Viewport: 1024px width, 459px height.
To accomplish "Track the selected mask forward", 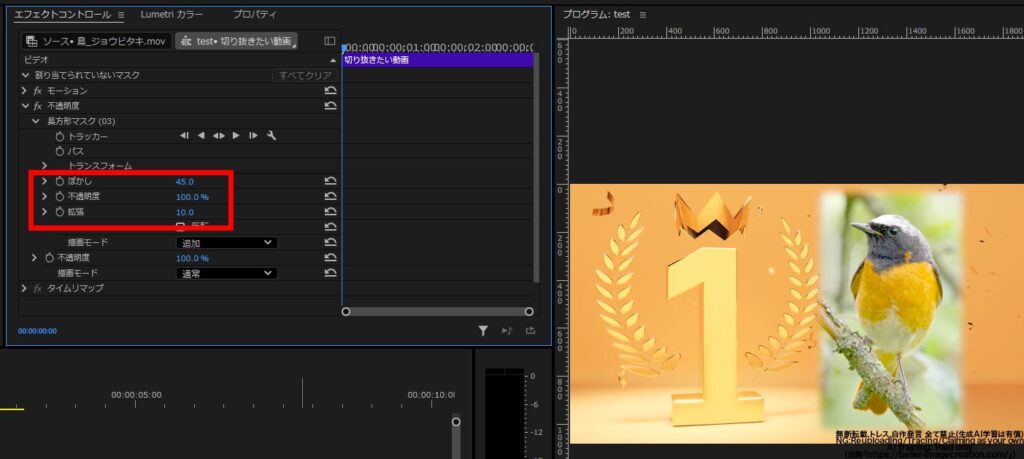I will coord(236,136).
